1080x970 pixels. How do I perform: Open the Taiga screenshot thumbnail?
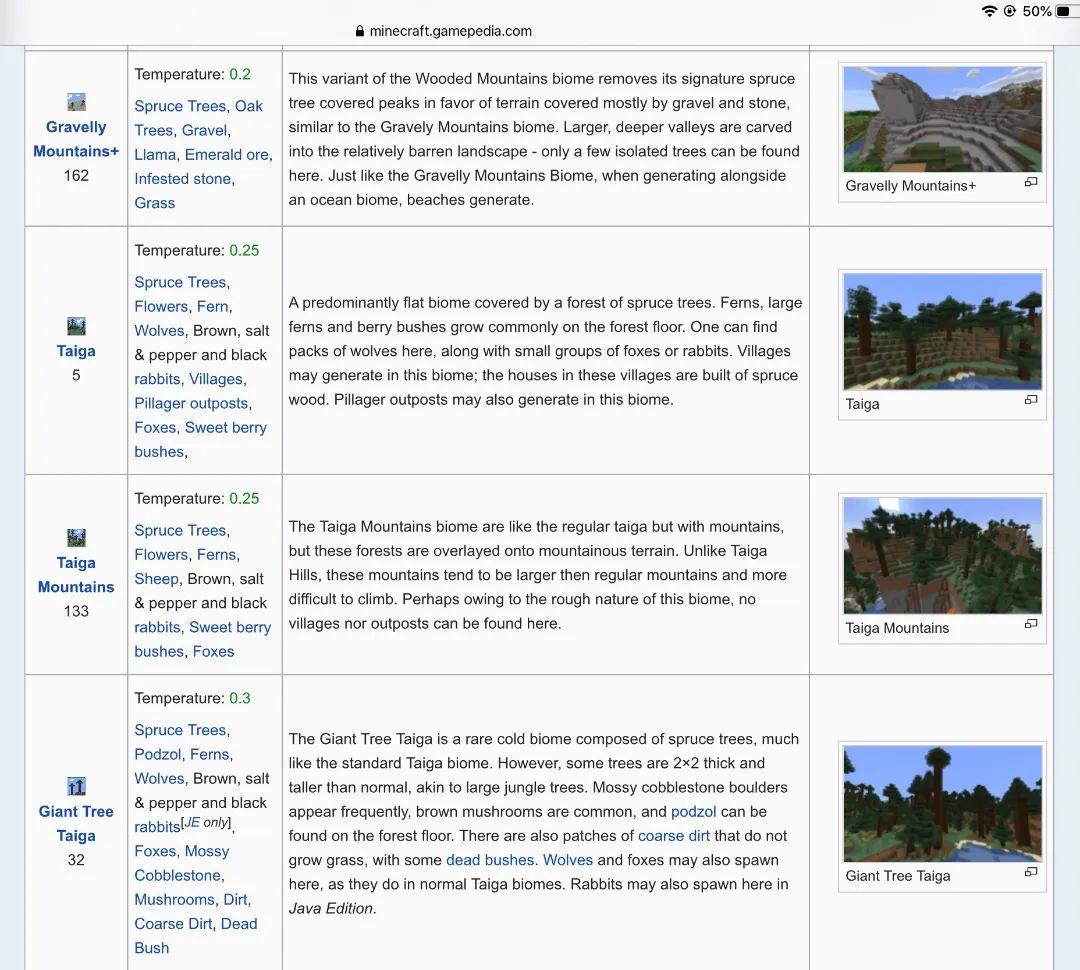click(x=942, y=332)
